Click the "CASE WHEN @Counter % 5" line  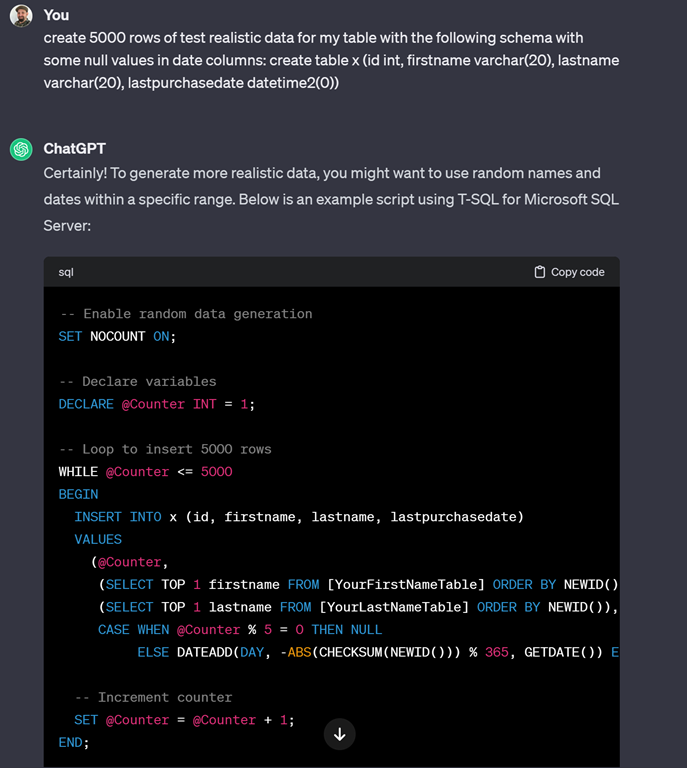pos(240,630)
